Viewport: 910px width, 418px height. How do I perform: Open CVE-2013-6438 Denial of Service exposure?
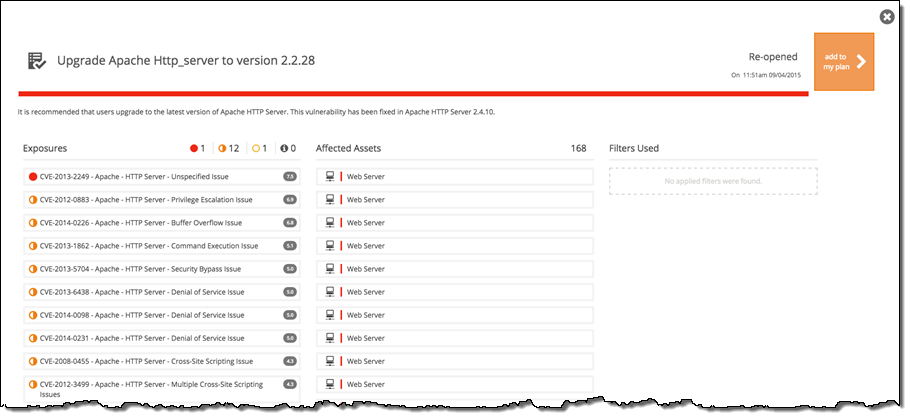161,292
